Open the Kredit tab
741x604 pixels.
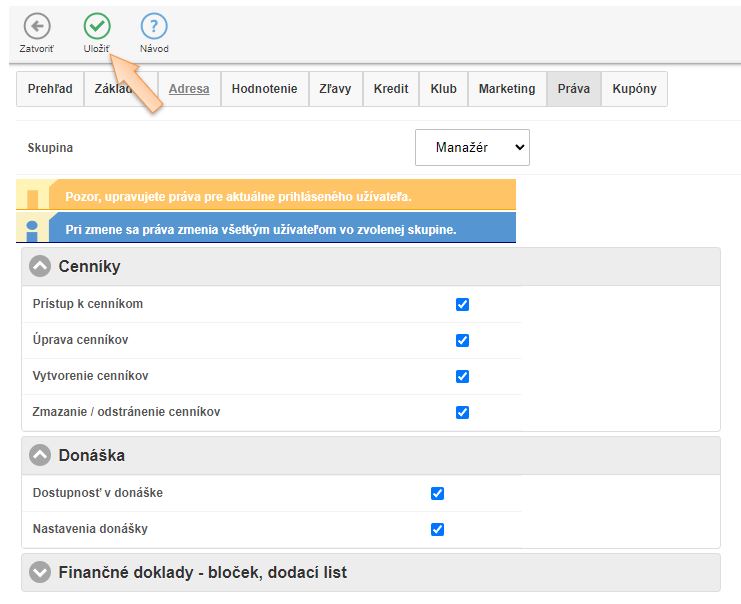(x=391, y=89)
